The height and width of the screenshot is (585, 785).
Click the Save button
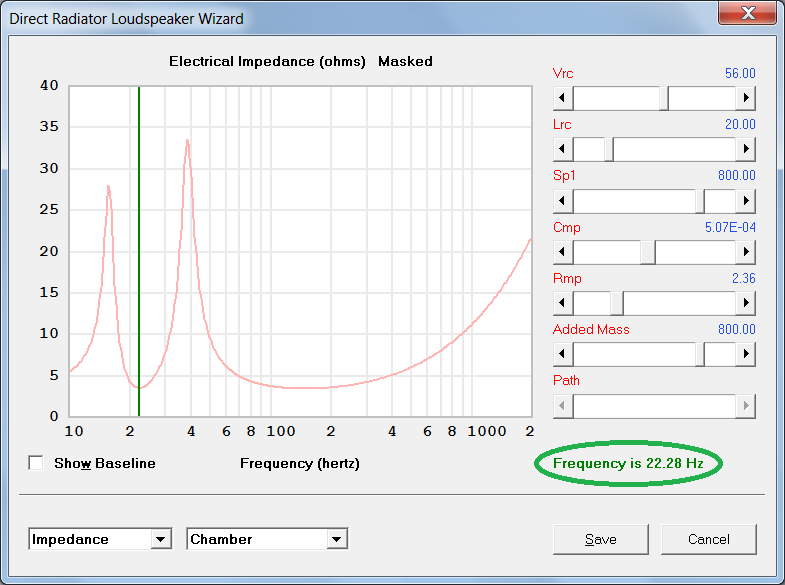pyautogui.click(x=601, y=539)
